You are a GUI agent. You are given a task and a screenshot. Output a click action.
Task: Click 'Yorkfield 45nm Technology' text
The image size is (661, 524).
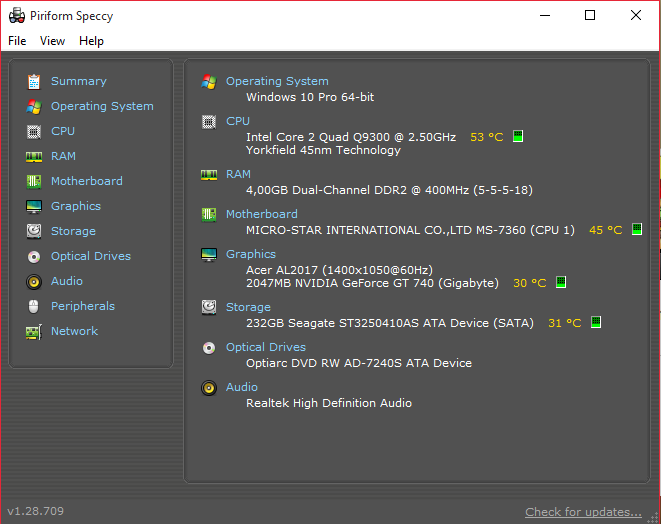[x=323, y=150]
